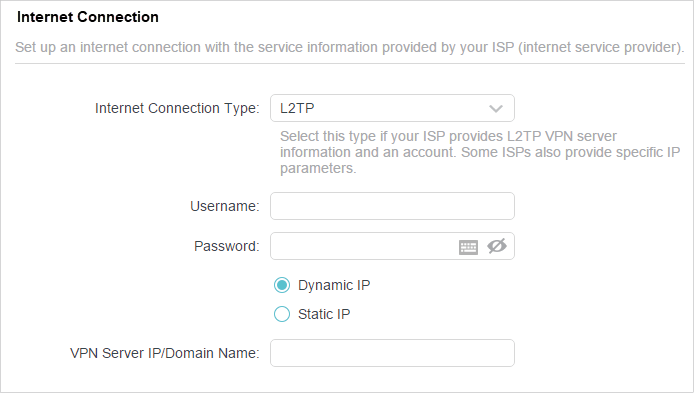Viewport: 694px width, 393px height.
Task: Focus the Username input field
Action: pos(392,206)
